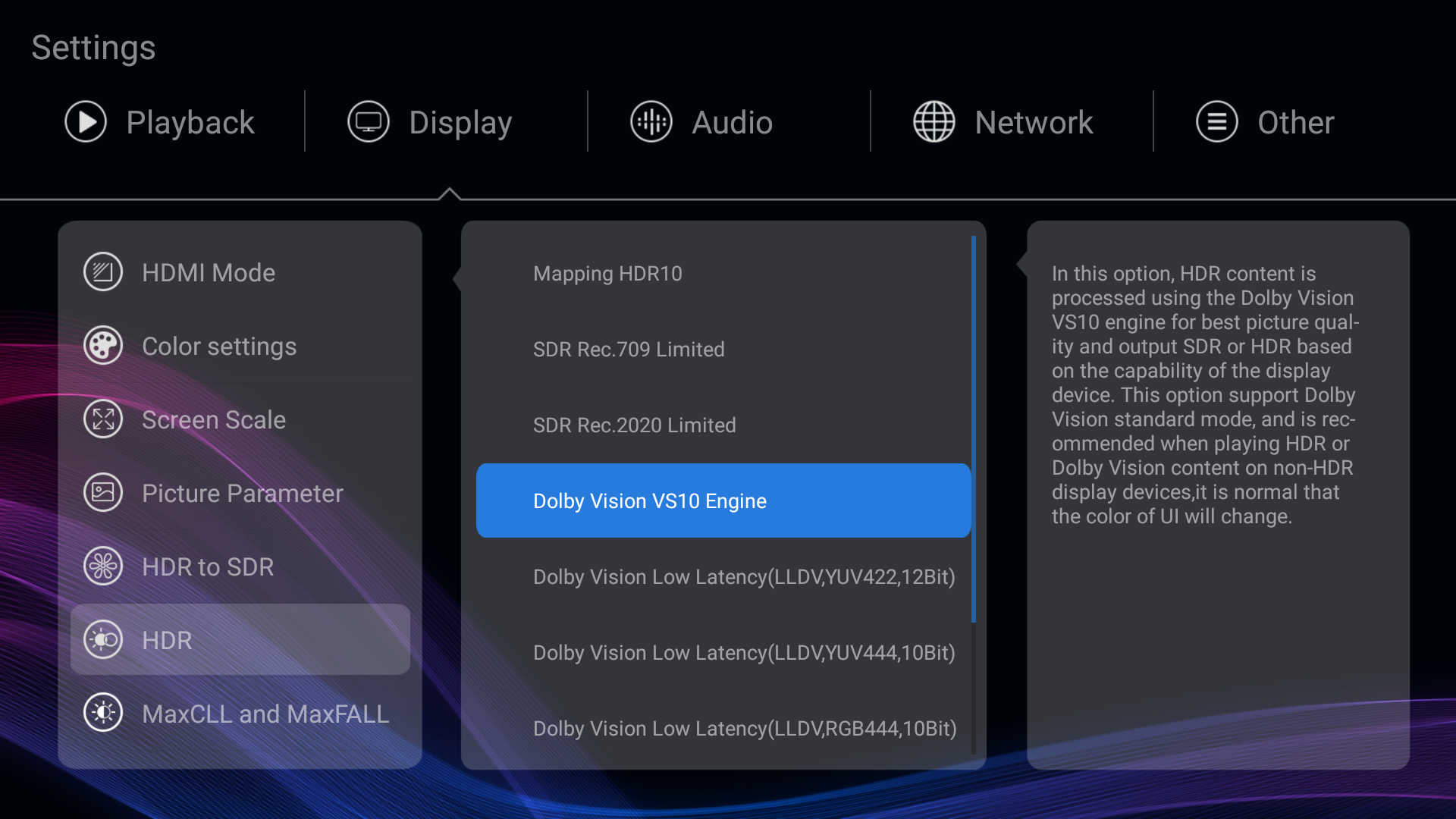
Task: Select SDR Rec.709 Limited output
Action: [723, 349]
